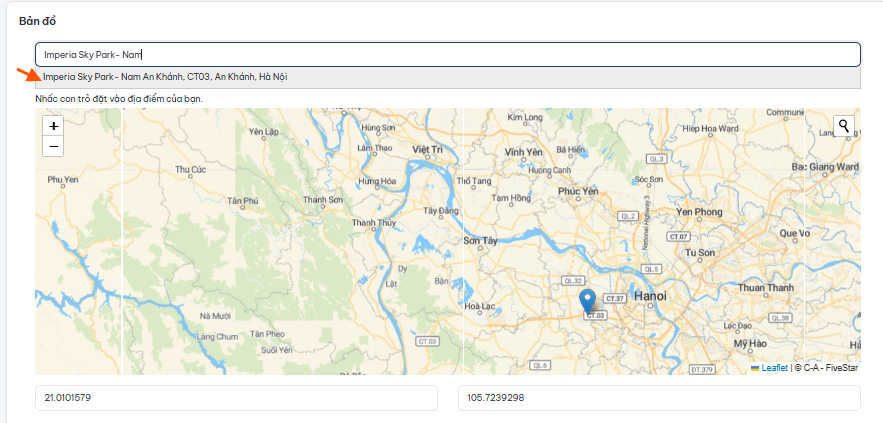Click the Hưng Hóa label on map
Screen dimensions: 883x423
tap(377, 181)
